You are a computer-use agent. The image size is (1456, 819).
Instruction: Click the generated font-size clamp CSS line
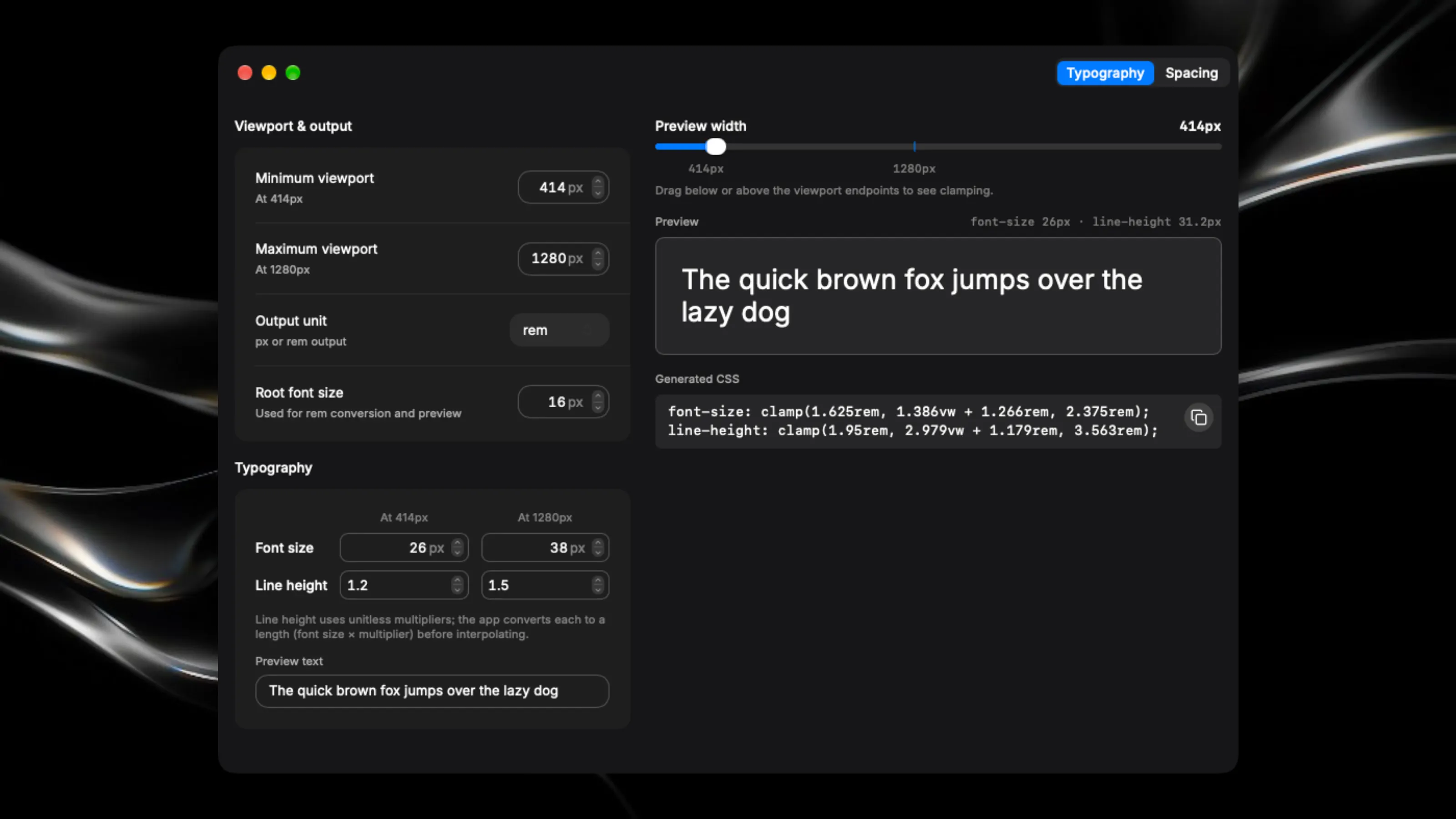click(909, 411)
